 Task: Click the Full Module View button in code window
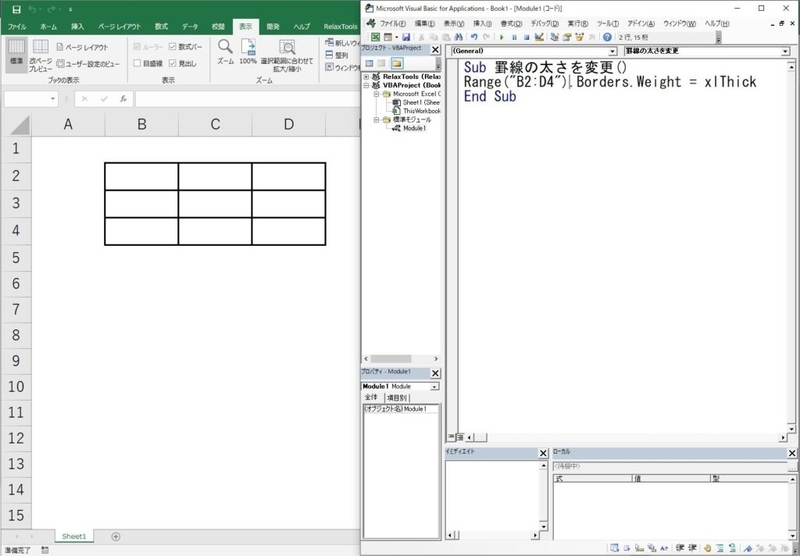[460, 437]
